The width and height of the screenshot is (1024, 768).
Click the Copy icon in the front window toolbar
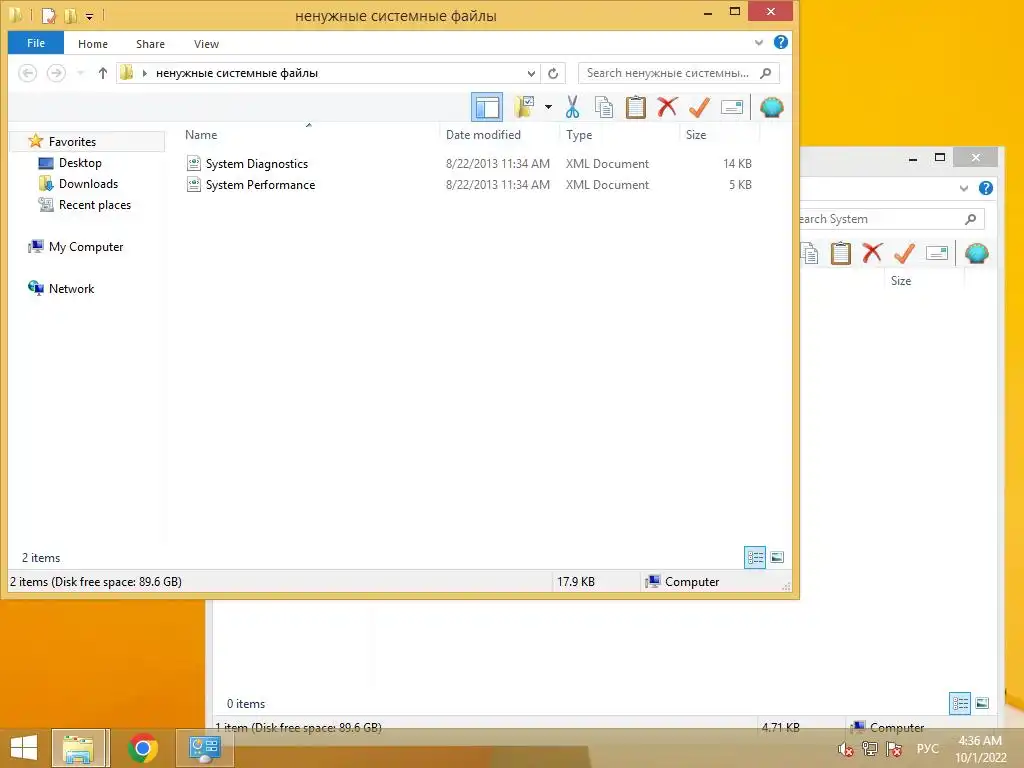[603, 107]
